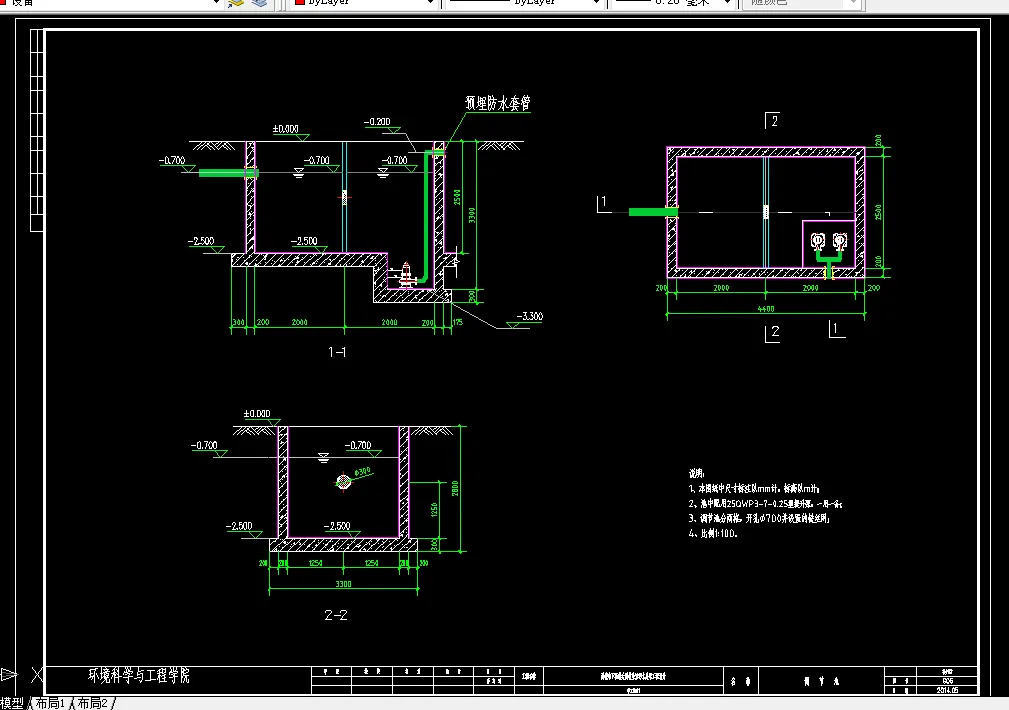The height and width of the screenshot is (710, 1009).
Task: Select the note line ending 1:100
Action: pyautogui.click(x=713, y=534)
